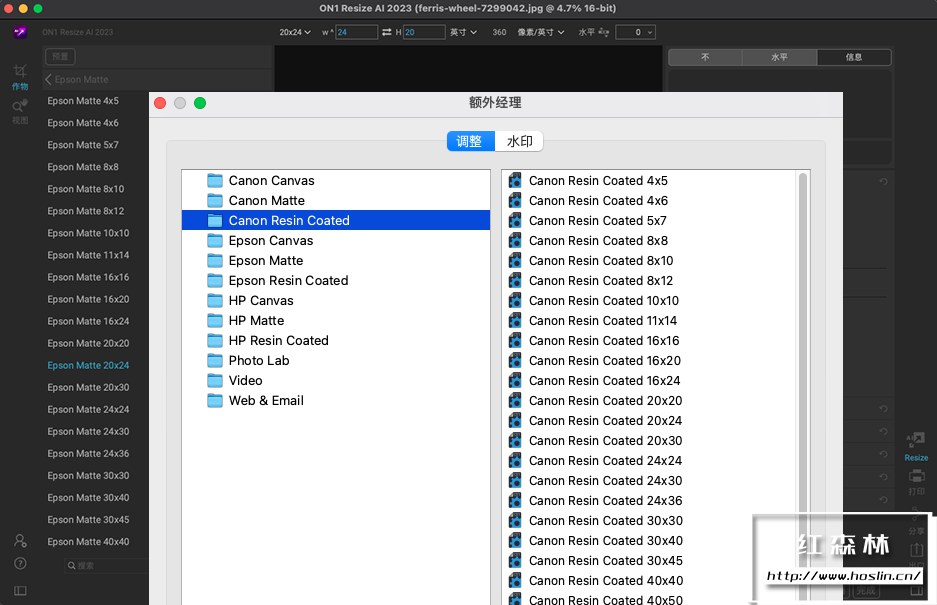Open the pixels per inch dropdown
Screen dimensions: 937x605
coord(541,32)
